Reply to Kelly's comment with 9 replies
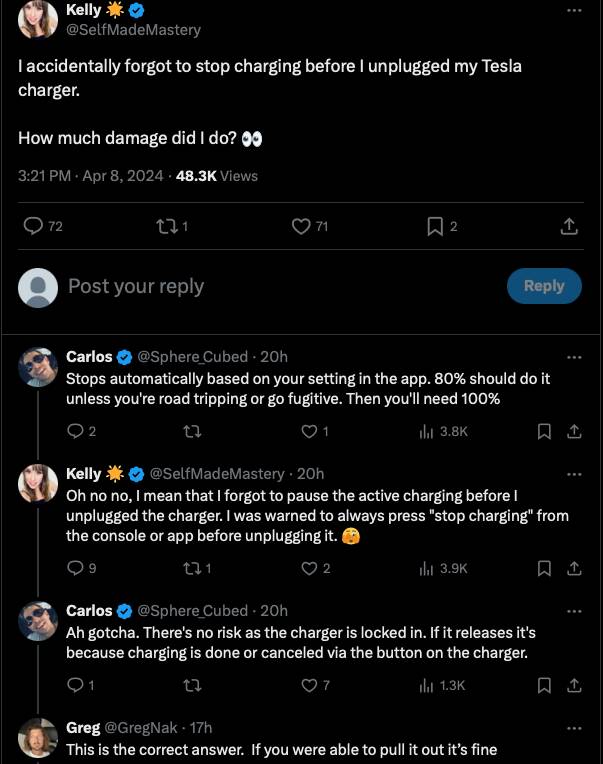The height and width of the screenshot is (764, 603). [75, 568]
